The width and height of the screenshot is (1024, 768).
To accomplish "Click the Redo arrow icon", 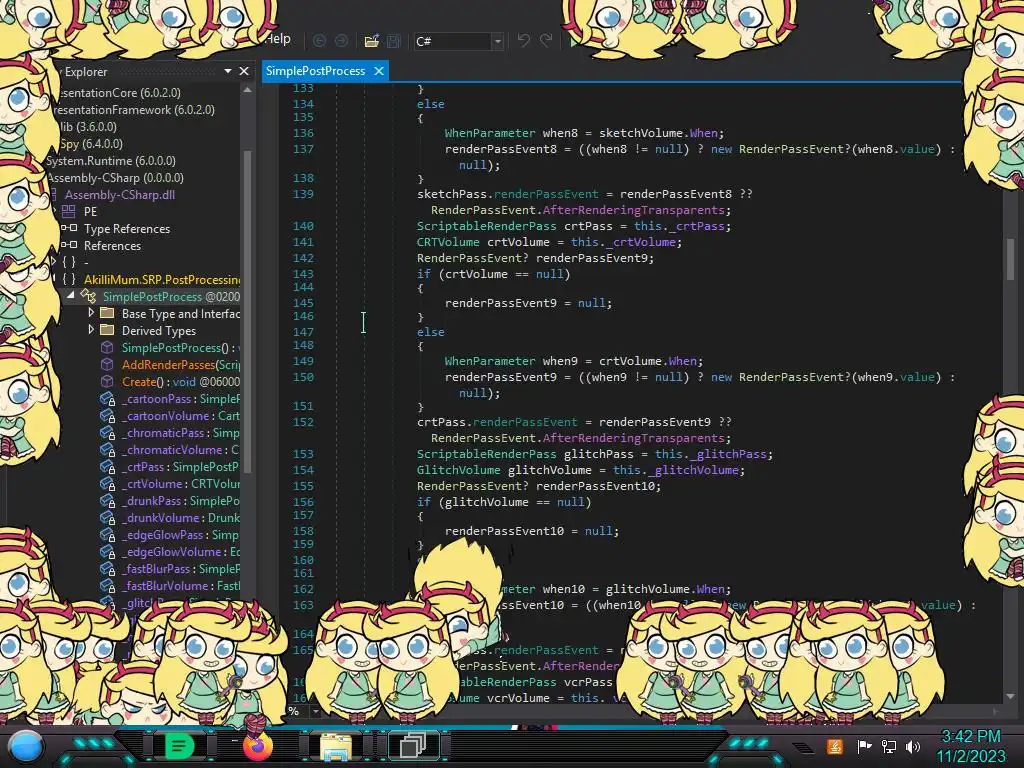I will coord(546,40).
